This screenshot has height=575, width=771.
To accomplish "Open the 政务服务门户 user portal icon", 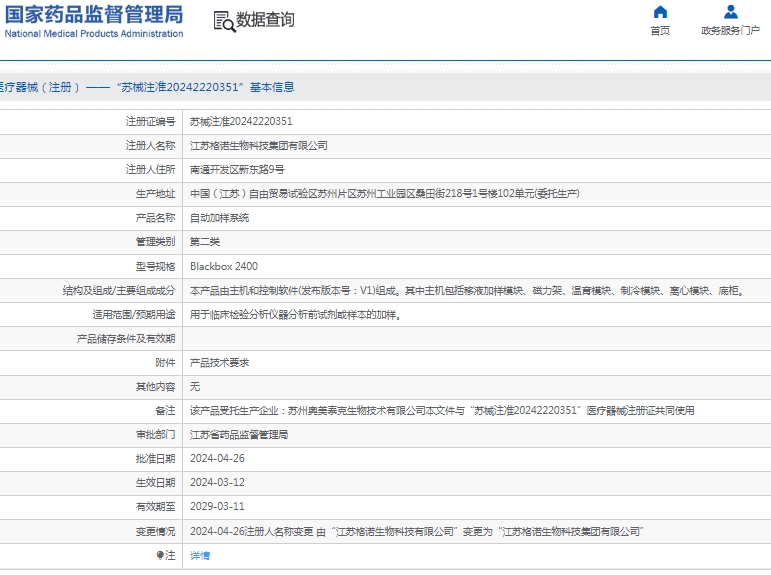I will click(x=731, y=12).
